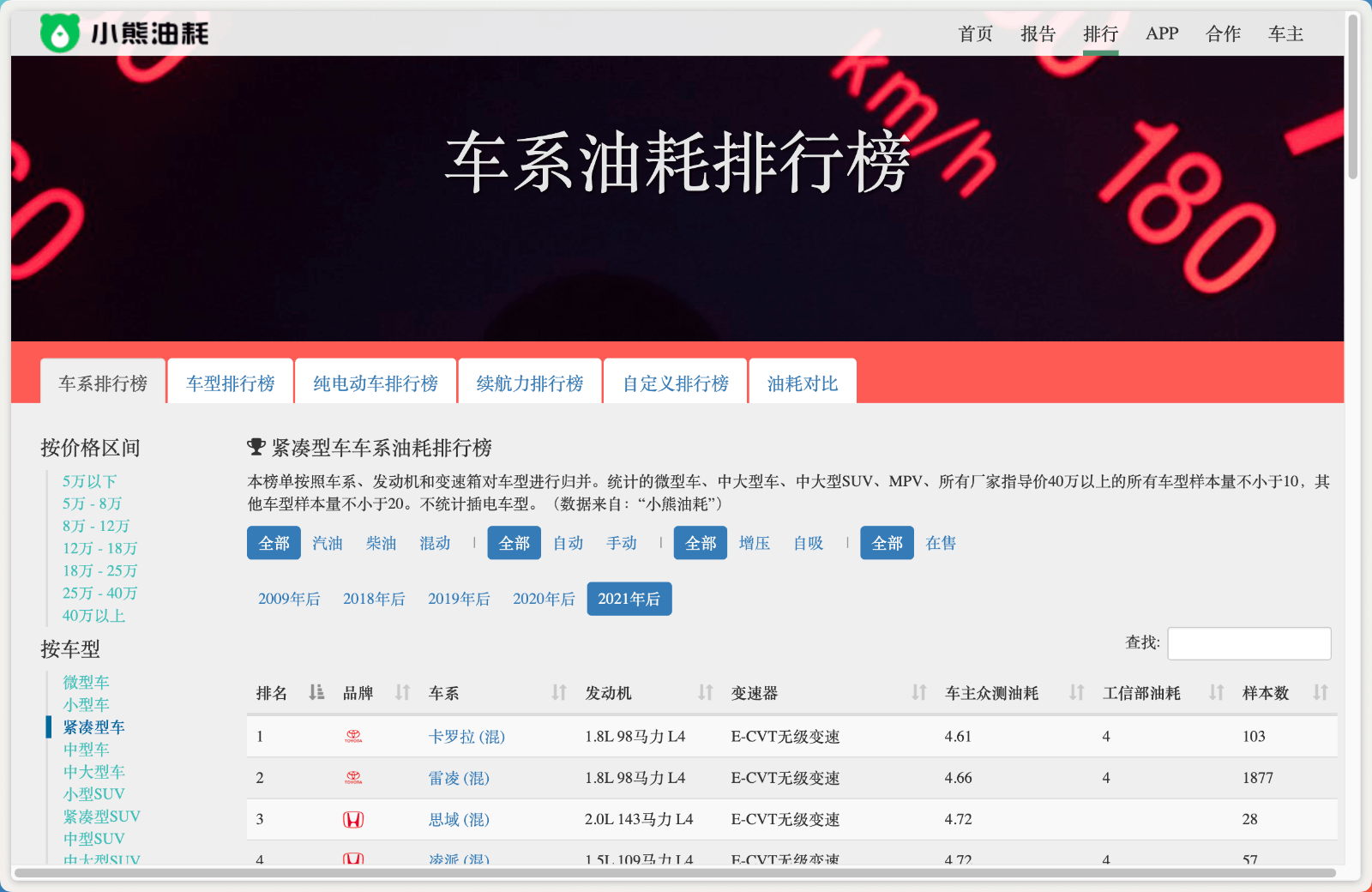
Task: Click the sort icon for 车主众测油耗
Action: [1076, 693]
